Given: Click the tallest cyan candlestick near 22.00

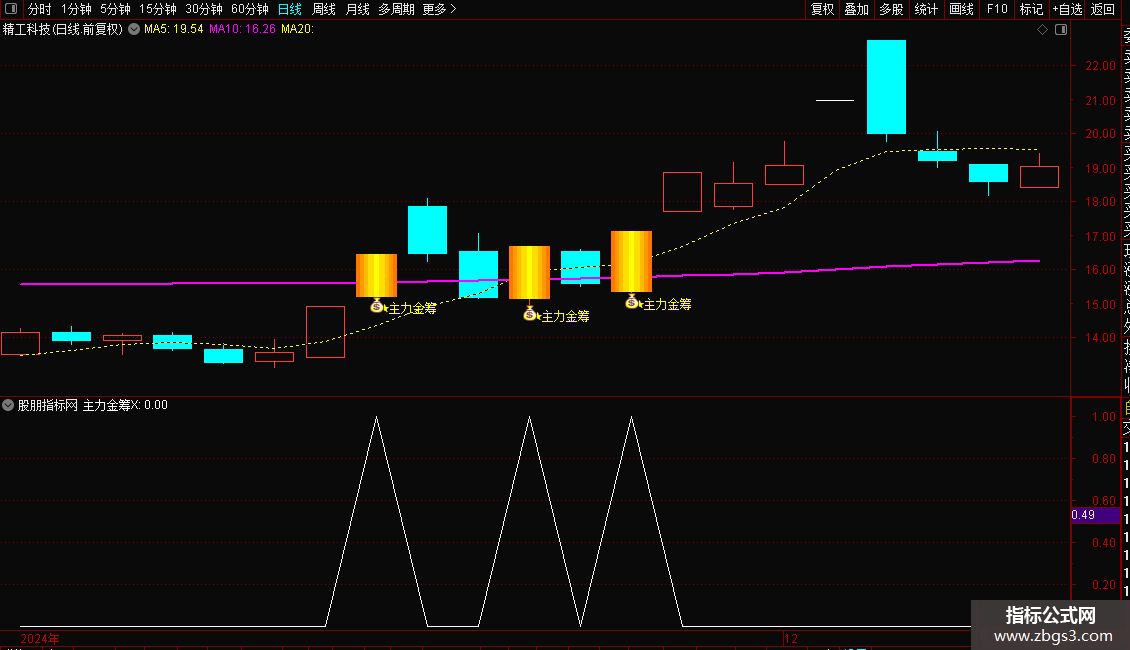Looking at the screenshot, I should (886, 87).
